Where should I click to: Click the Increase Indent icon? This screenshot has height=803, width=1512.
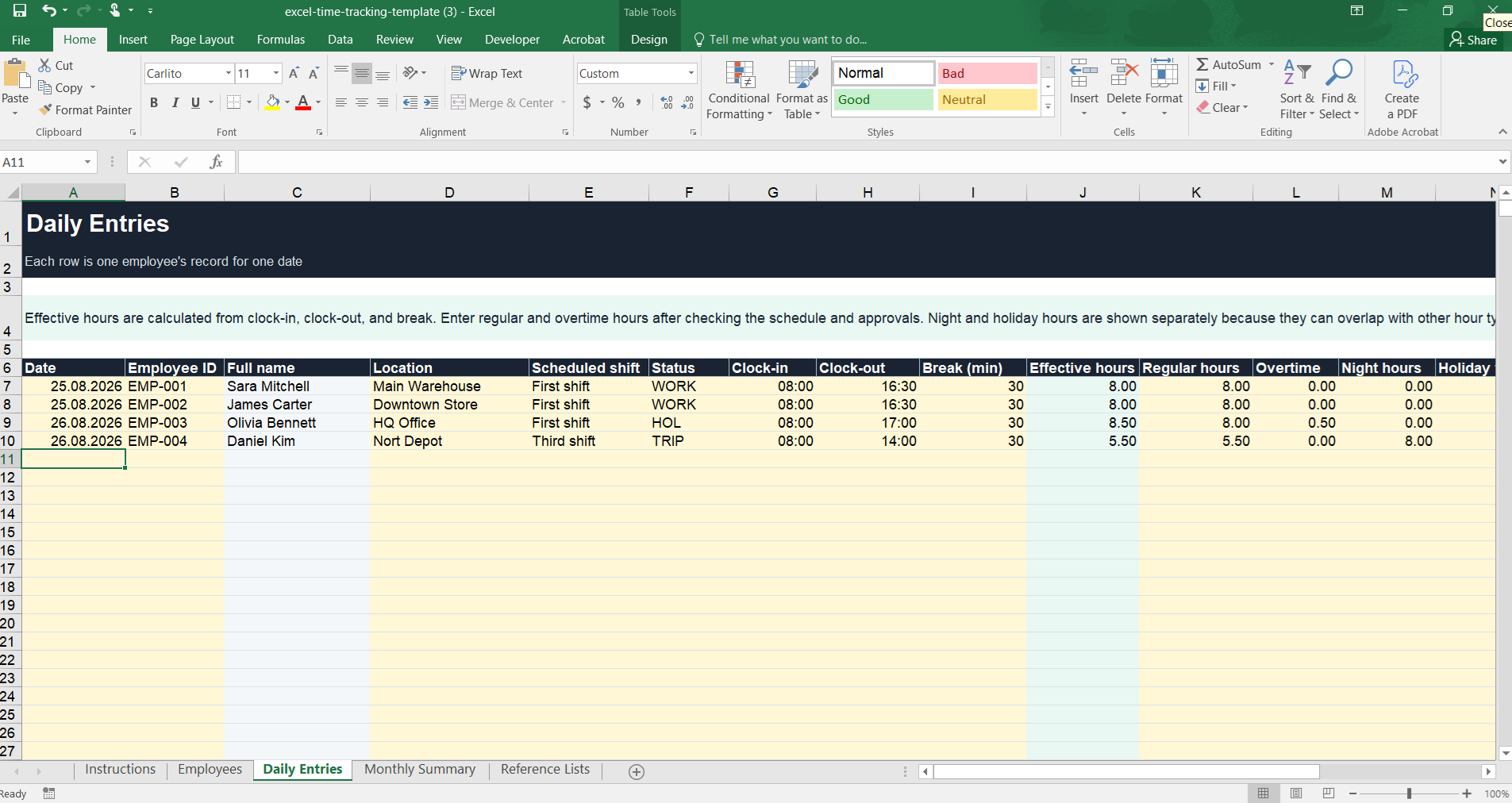(x=431, y=102)
